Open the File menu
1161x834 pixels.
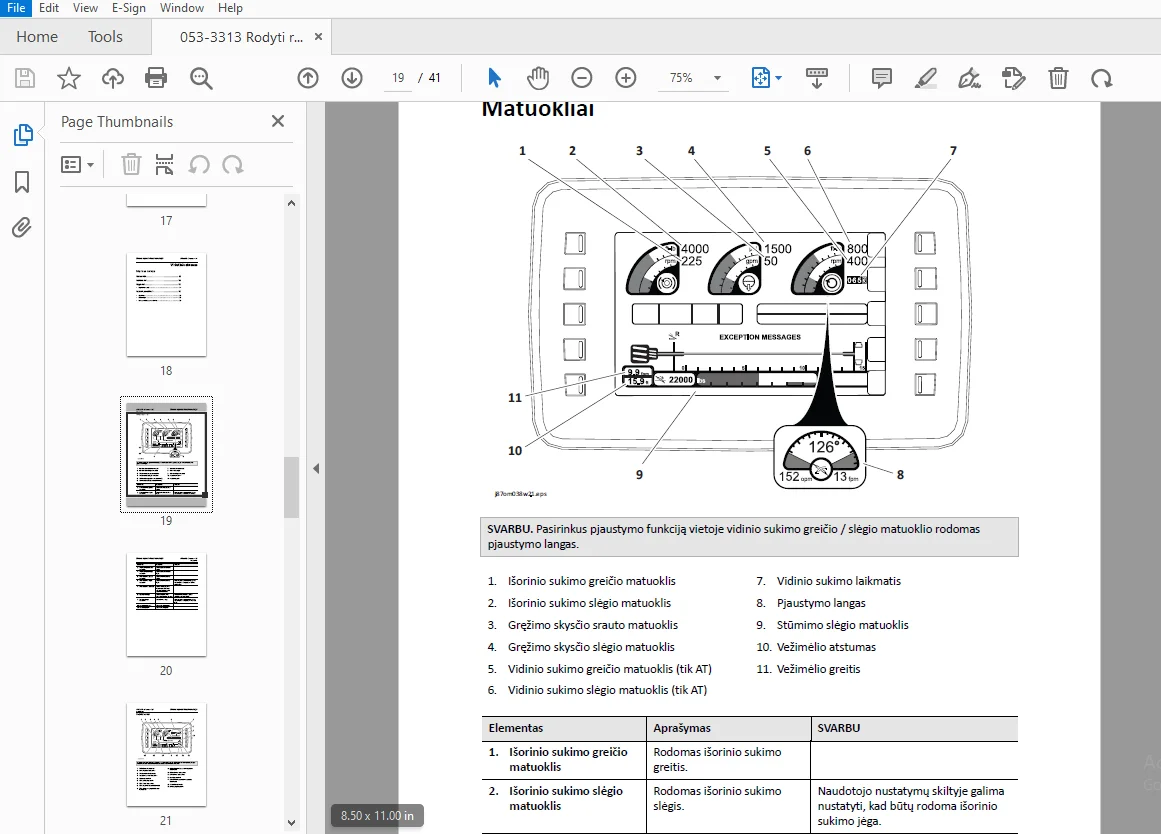tap(16, 8)
